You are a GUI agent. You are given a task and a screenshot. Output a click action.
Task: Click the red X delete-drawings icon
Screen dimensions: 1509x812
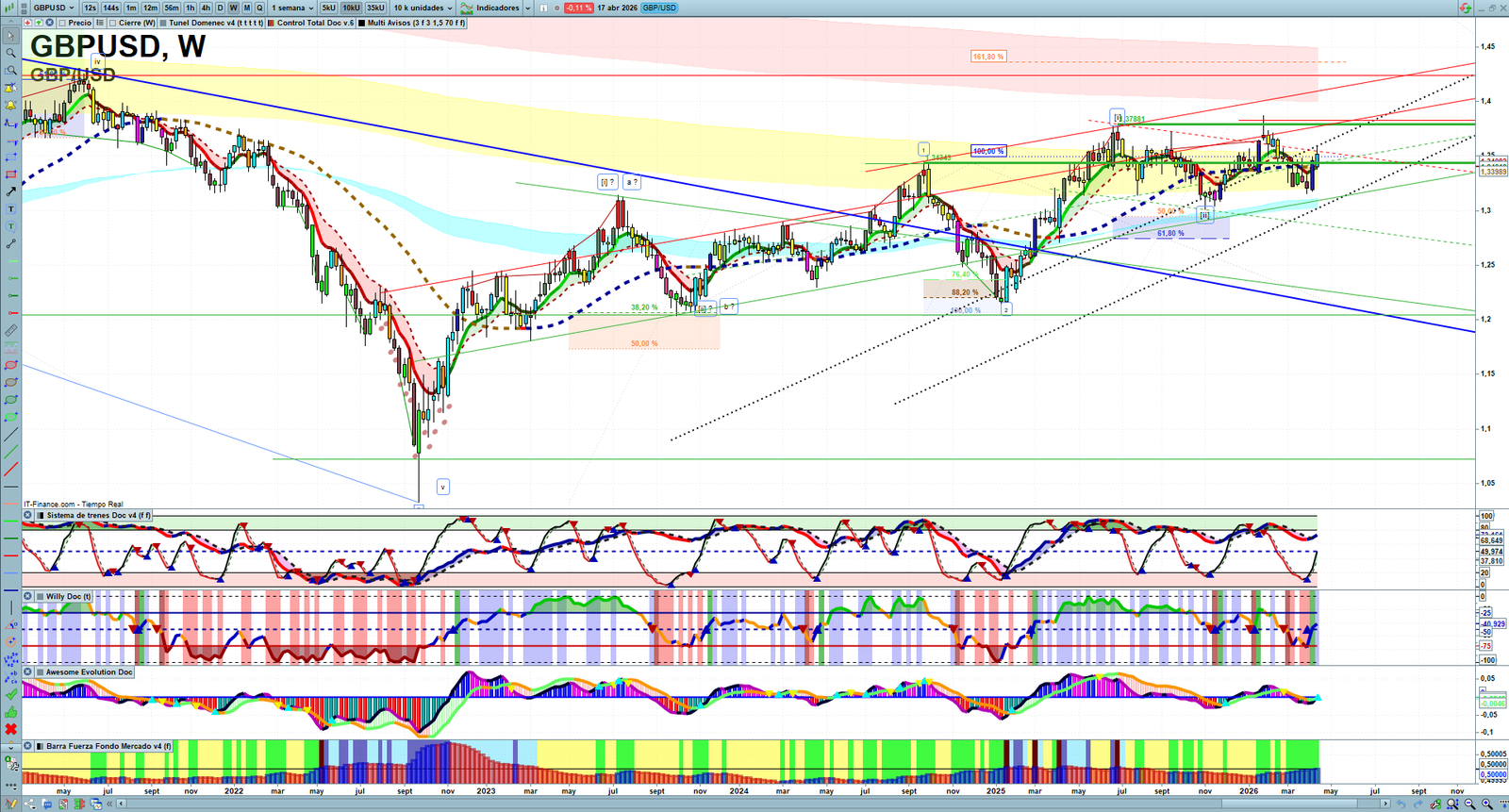10,729
